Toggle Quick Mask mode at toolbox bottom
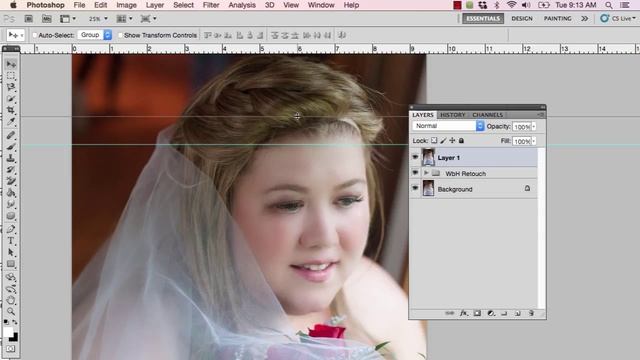 click(x=11, y=349)
